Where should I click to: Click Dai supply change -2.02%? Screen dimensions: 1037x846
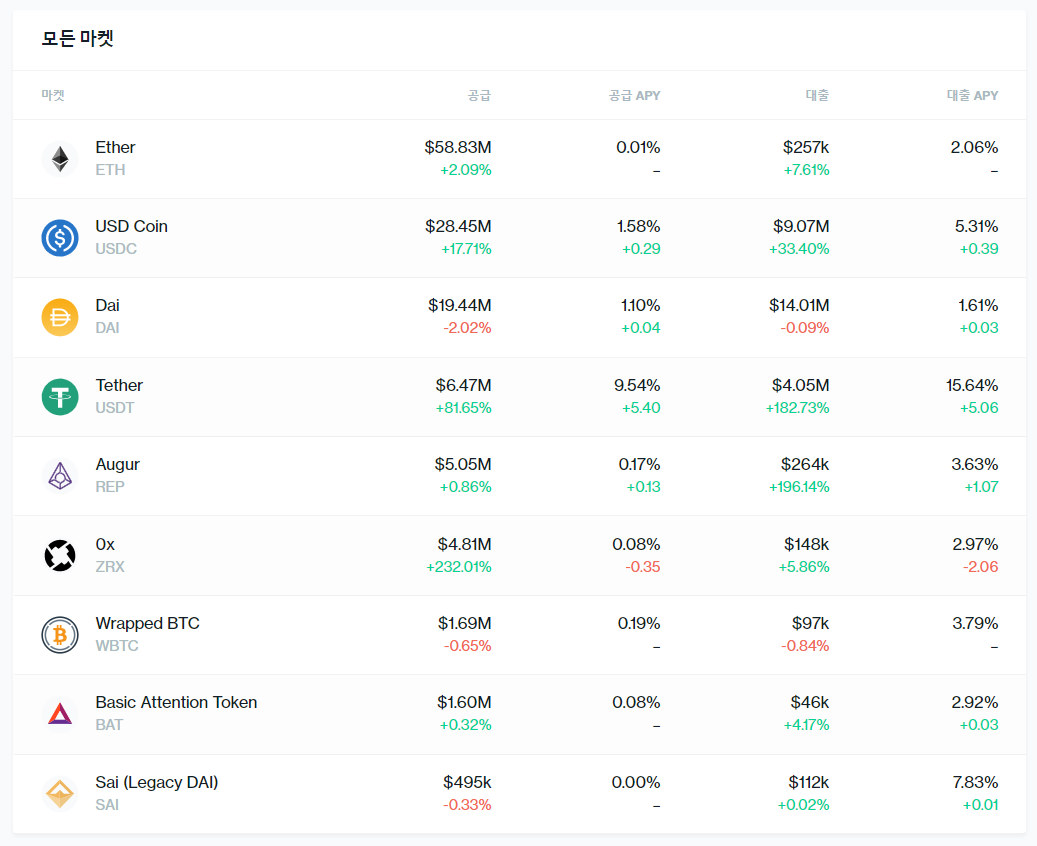click(467, 328)
